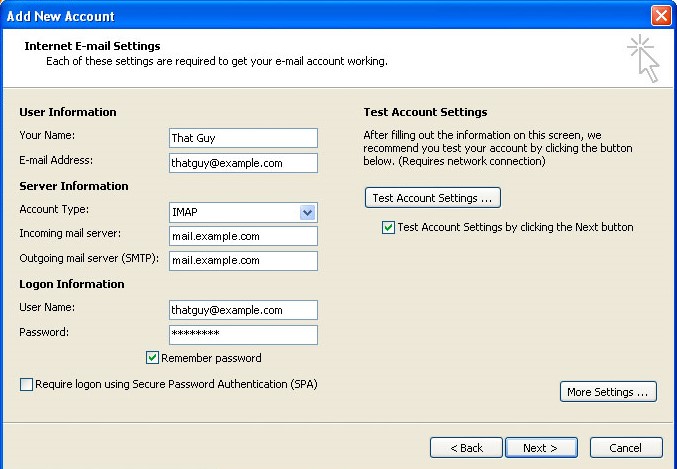Go to the Next step
Image resolution: width=677 pixels, height=469 pixels.
point(541,448)
